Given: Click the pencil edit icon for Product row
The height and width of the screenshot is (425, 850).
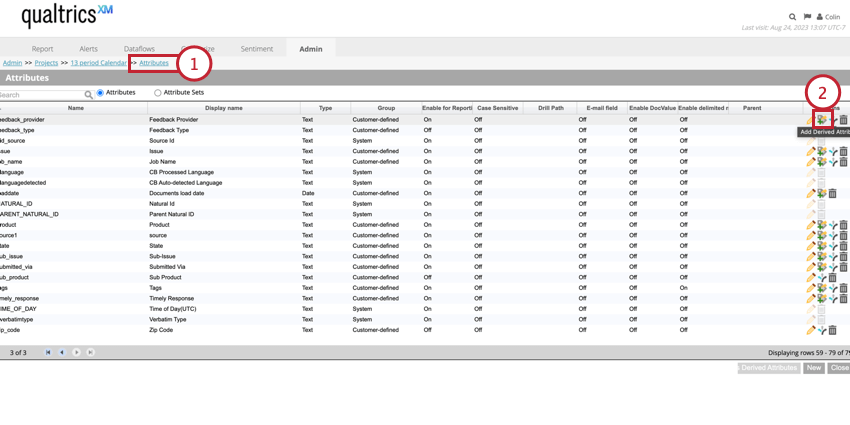Looking at the screenshot, I should [811, 225].
